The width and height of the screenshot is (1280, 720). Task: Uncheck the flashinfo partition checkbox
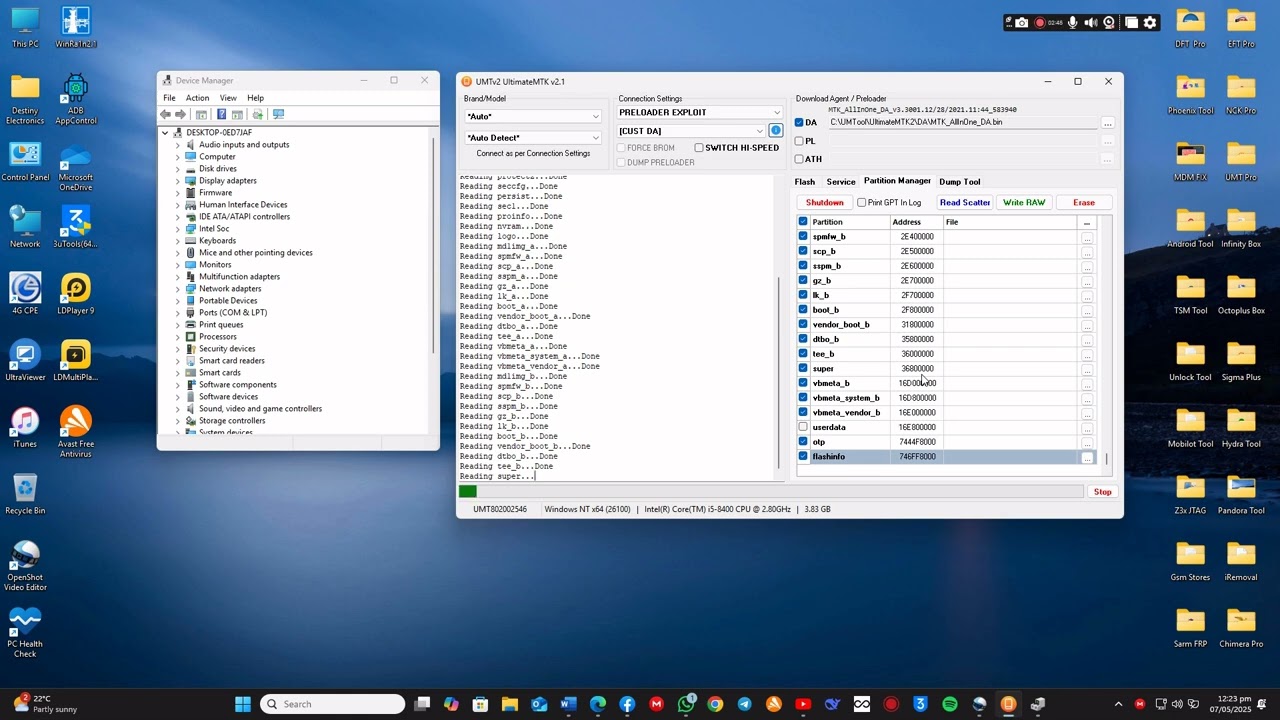click(x=803, y=456)
